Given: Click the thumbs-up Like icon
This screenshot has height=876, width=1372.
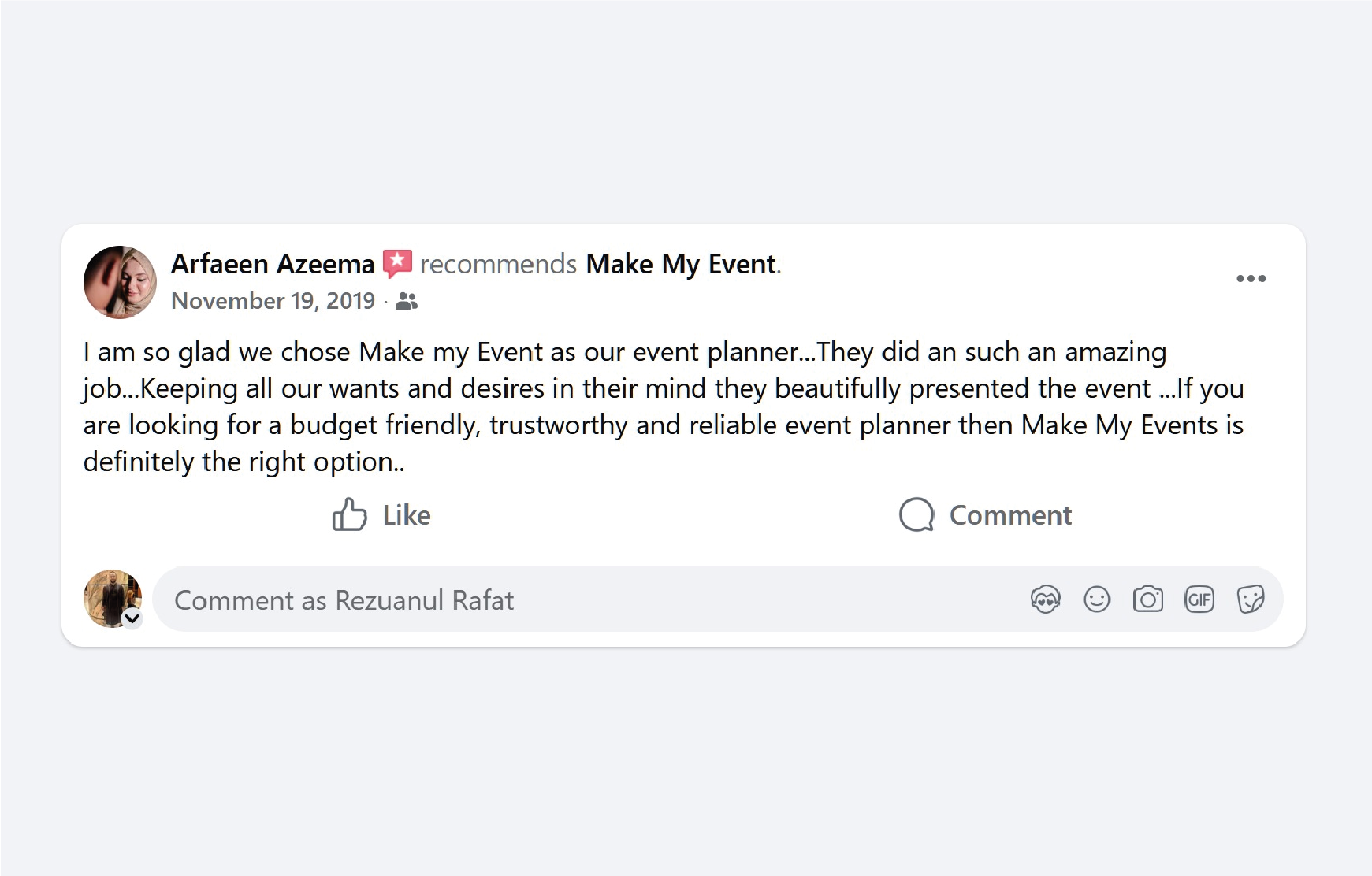Looking at the screenshot, I should (349, 515).
